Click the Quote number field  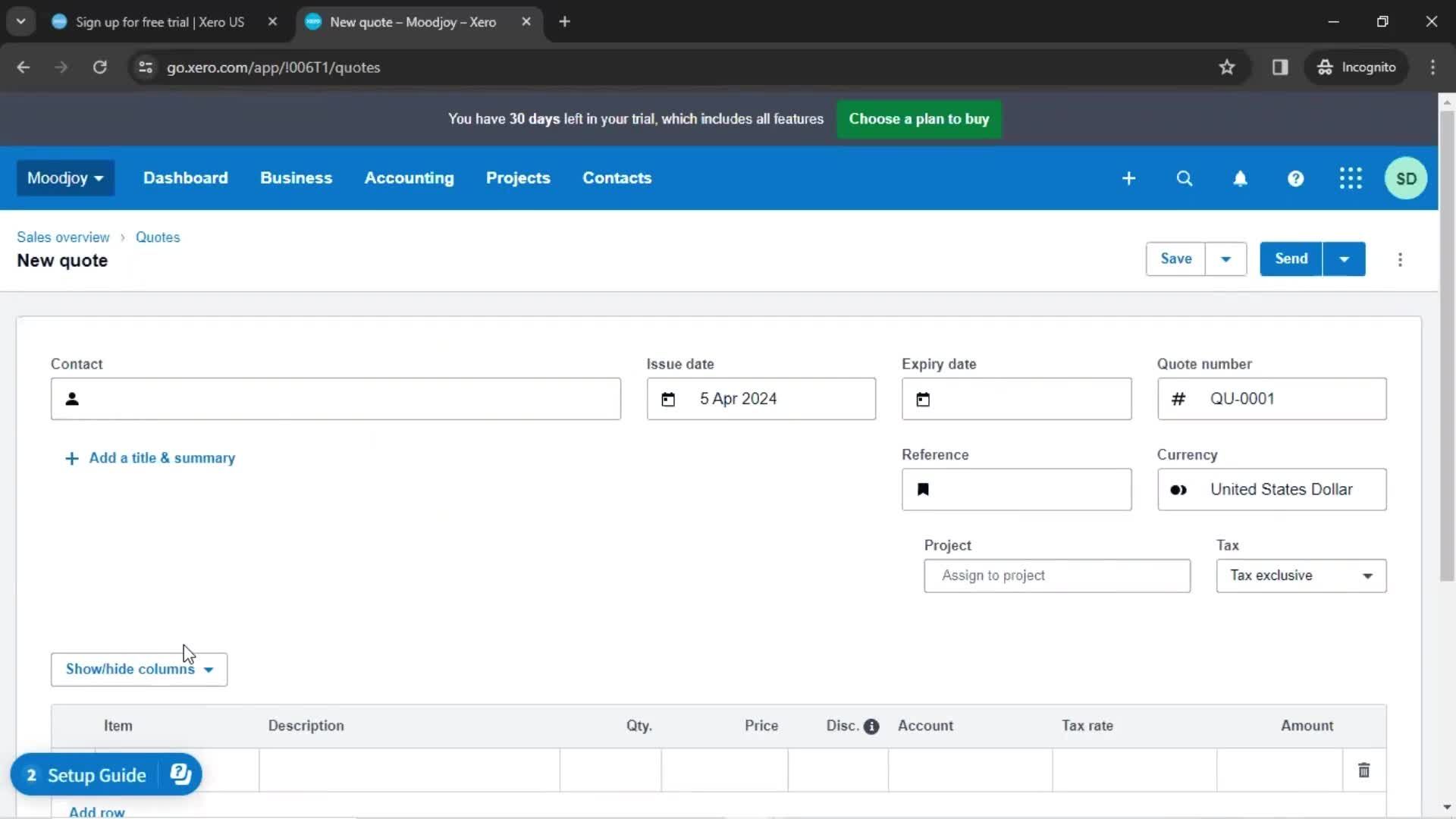point(1272,399)
